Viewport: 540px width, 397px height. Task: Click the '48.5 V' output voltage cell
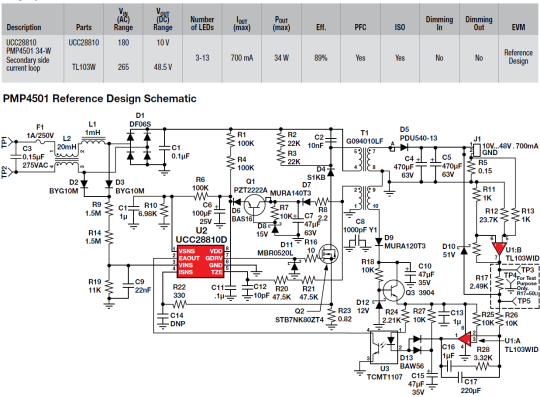(163, 67)
